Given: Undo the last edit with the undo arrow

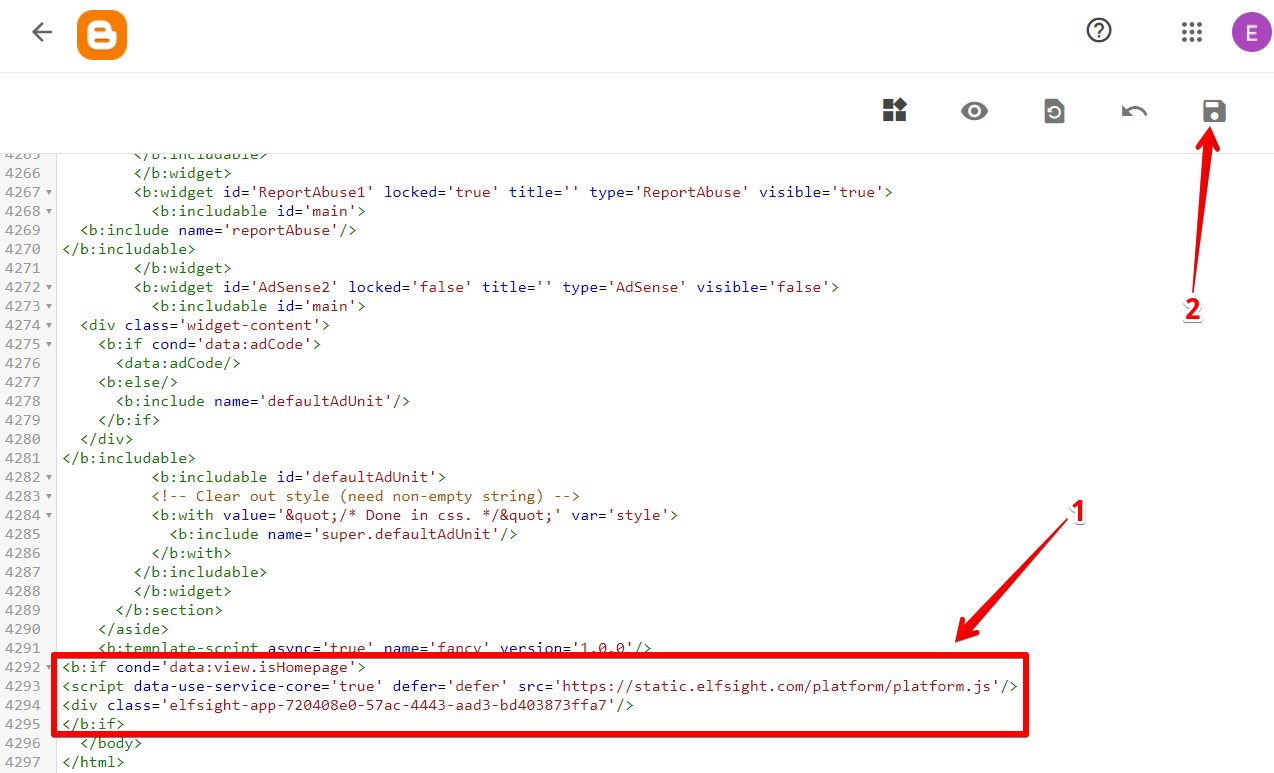Looking at the screenshot, I should 1134,111.
